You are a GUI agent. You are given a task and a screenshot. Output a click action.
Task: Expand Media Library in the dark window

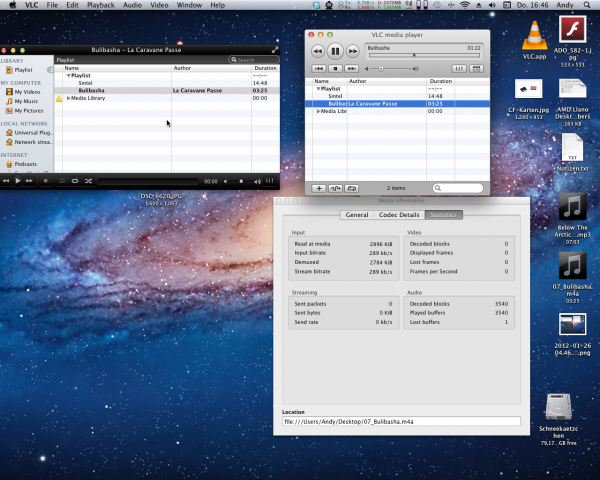click(68, 98)
